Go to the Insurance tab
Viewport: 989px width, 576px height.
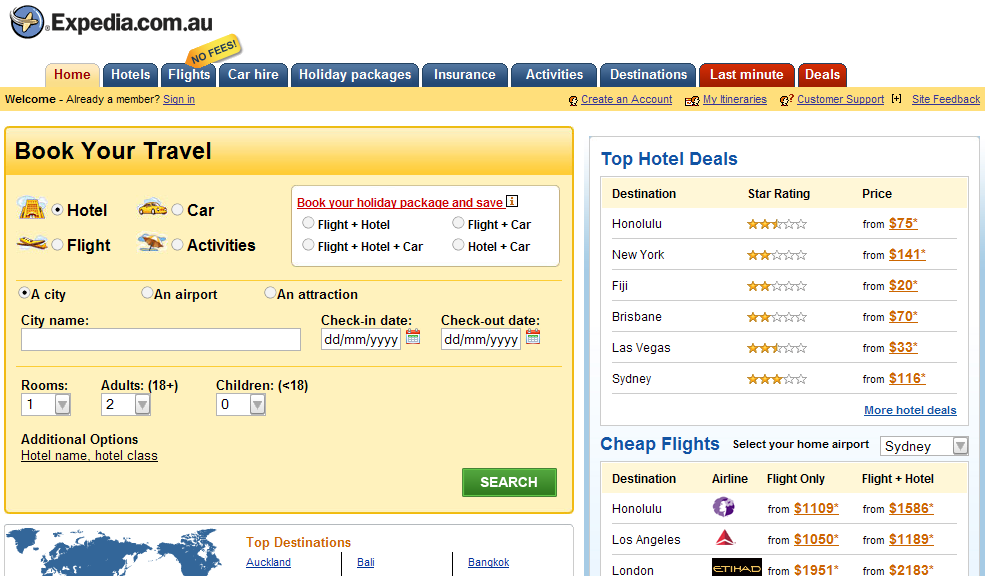pos(465,75)
